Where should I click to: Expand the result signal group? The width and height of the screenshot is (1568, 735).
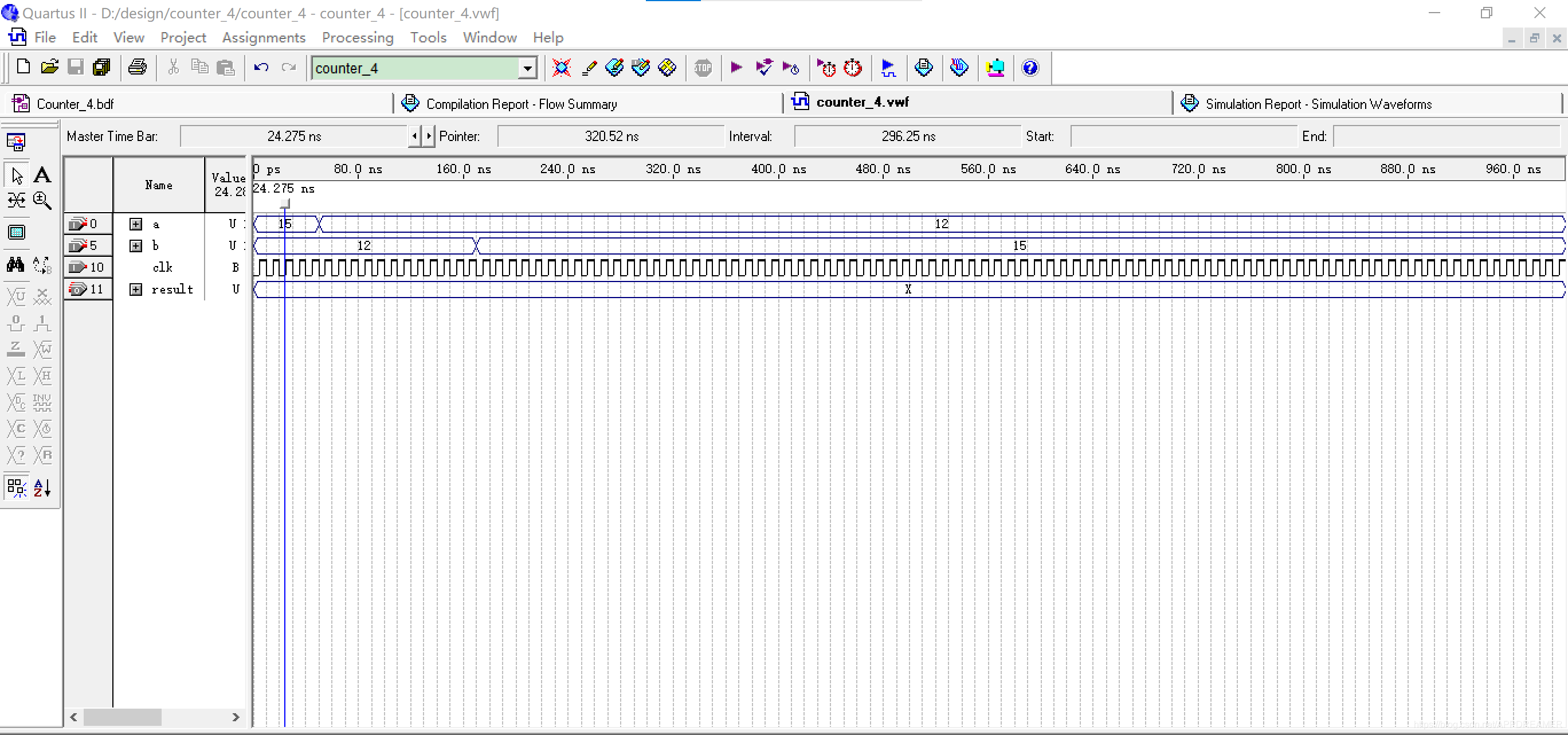[x=136, y=290]
